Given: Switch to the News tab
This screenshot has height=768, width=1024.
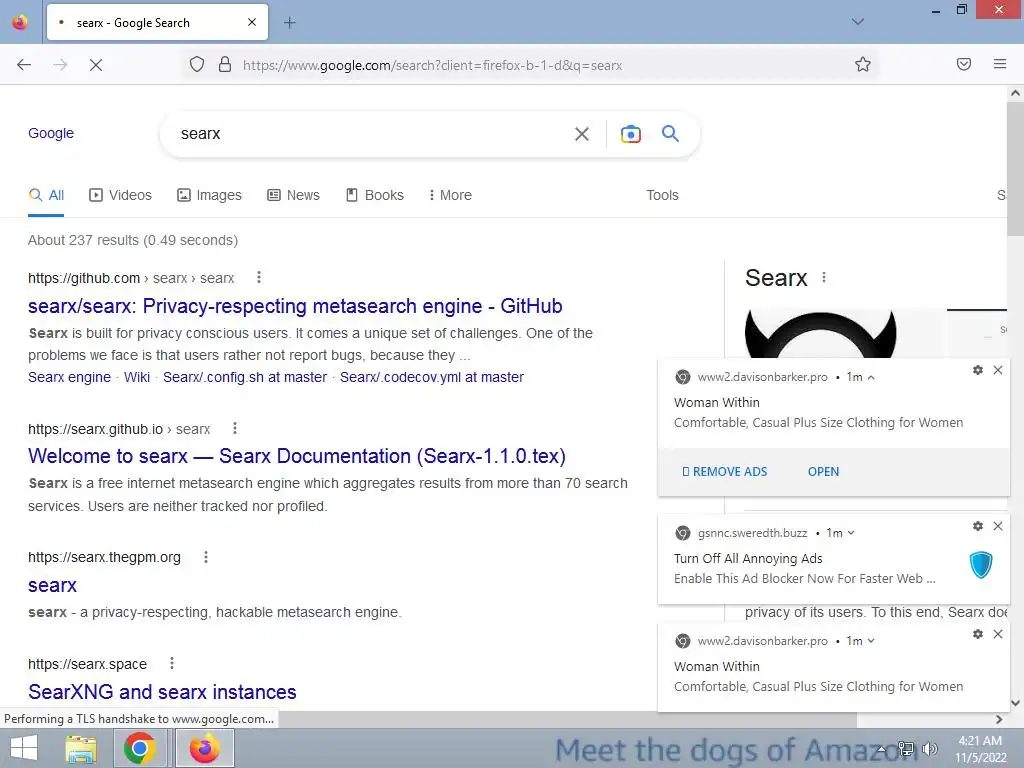Looking at the screenshot, I should [x=293, y=195].
